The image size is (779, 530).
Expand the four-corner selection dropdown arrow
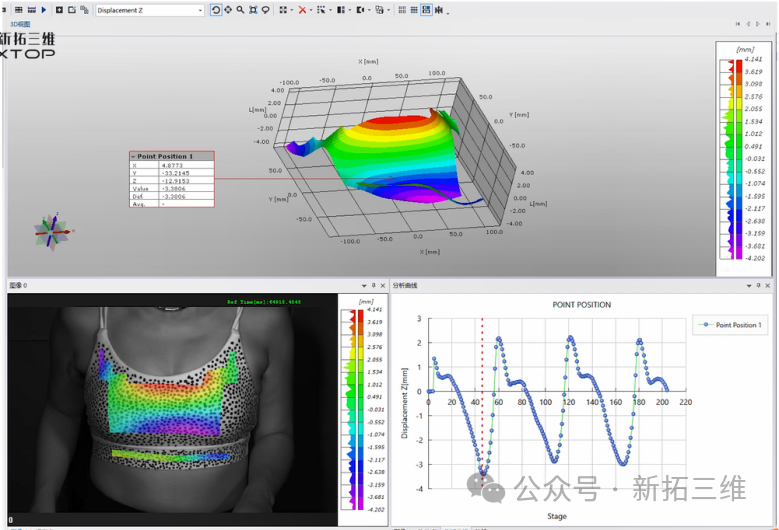pos(291,10)
